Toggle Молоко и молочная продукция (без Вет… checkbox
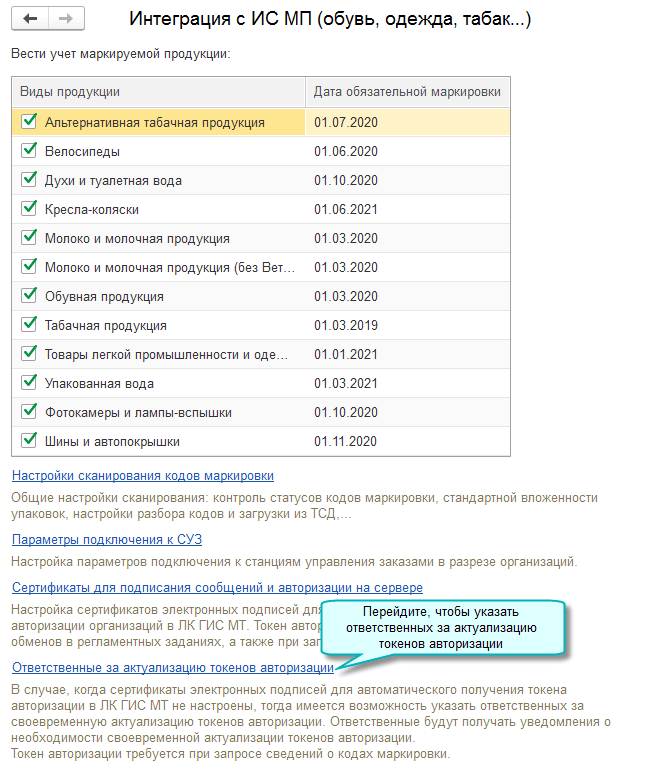Screen dimensions: 647x768 (29, 266)
